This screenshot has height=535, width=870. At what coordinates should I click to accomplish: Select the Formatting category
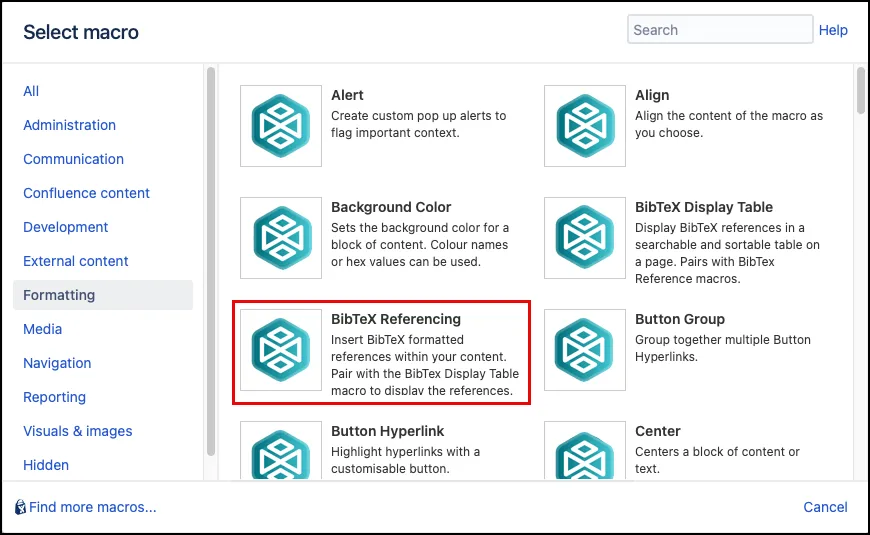click(x=103, y=295)
